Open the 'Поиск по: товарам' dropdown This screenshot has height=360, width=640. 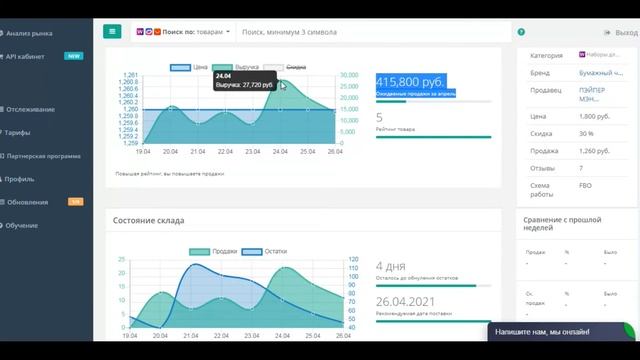183,32
